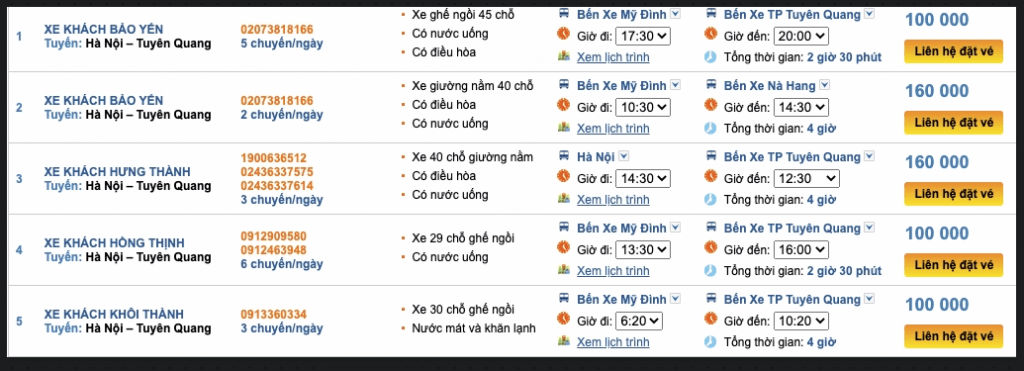The image size is (1024, 371).
Task: Open Xem lịch trình for Hồng Thịnh
Action: (613, 271)
